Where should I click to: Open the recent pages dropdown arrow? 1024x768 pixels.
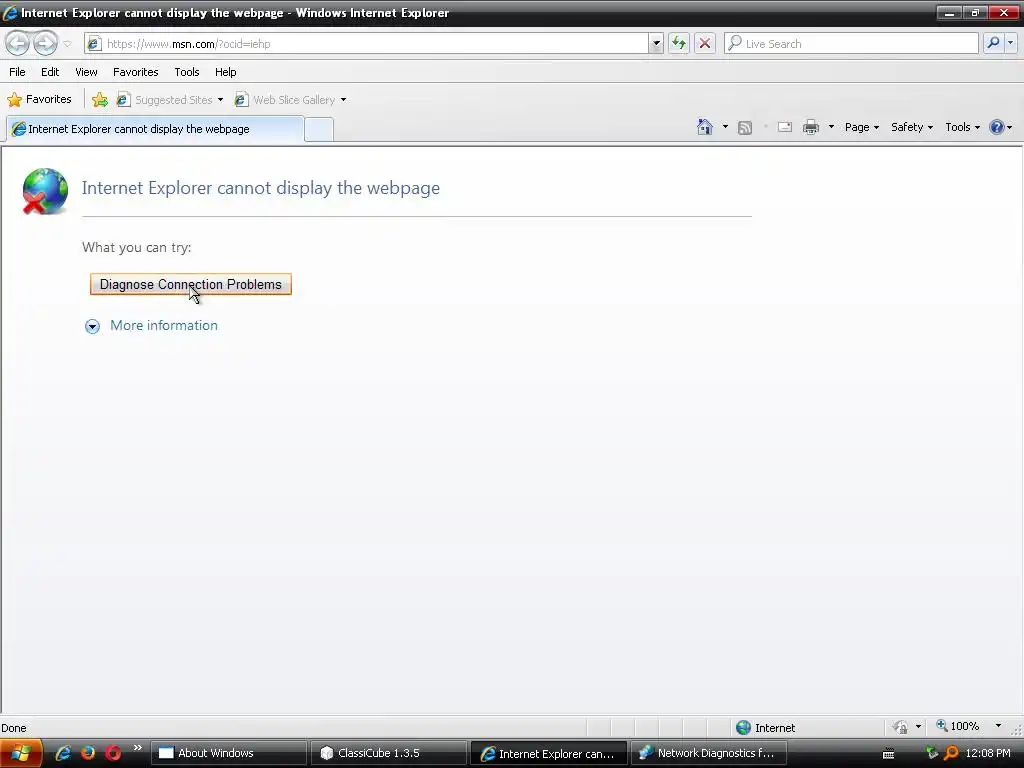pos(67,44)
